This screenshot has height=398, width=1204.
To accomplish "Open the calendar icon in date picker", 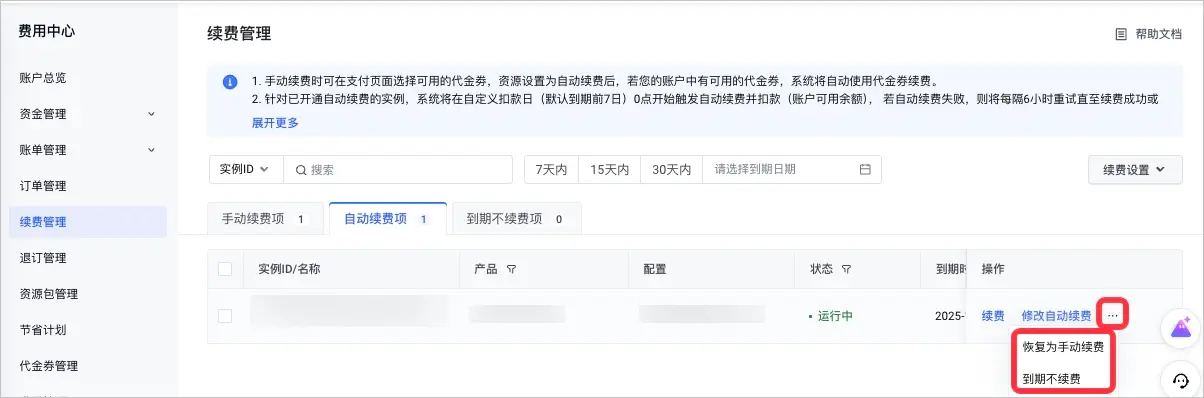I will click(x=865, y=170).
